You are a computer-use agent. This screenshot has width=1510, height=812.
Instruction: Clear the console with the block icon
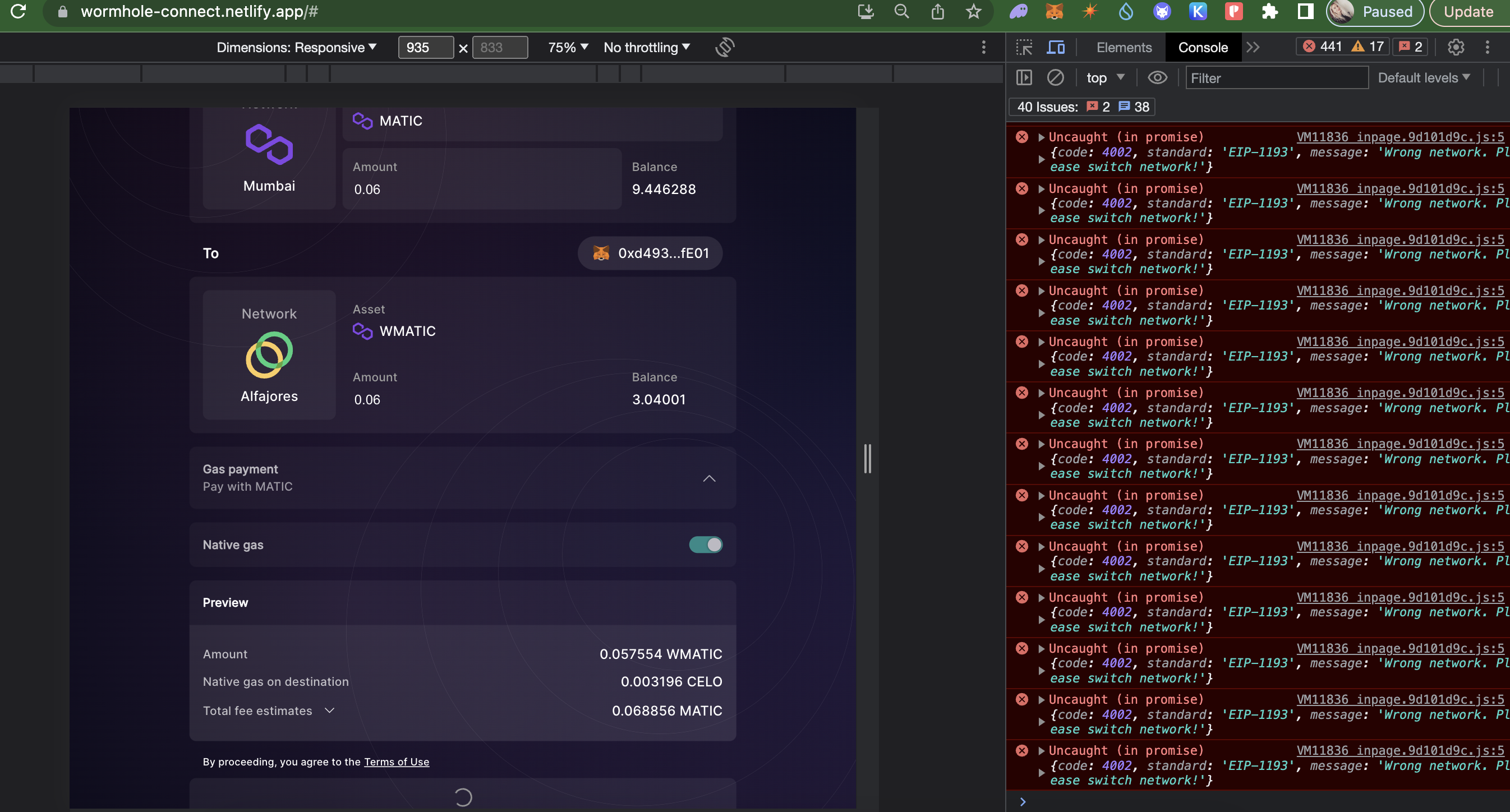1055,77
